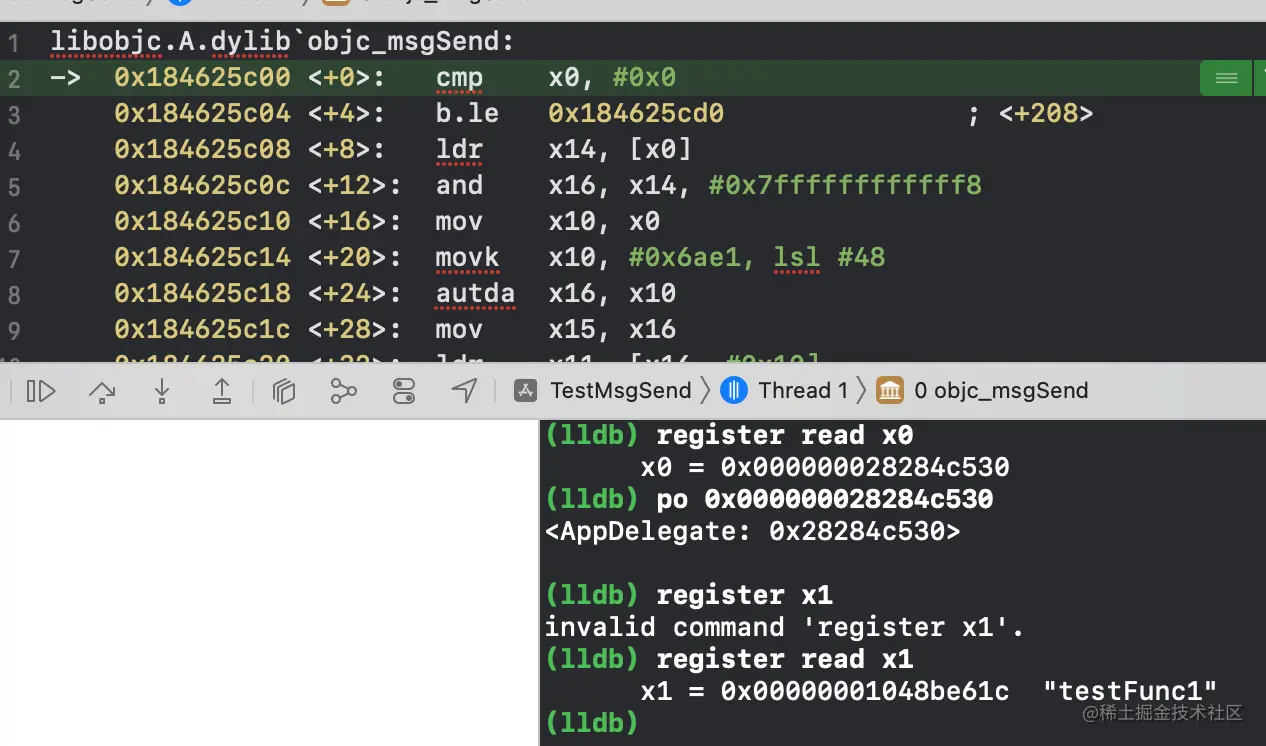
Task: Open Debug Memory Graph
Action: (343, 391)
